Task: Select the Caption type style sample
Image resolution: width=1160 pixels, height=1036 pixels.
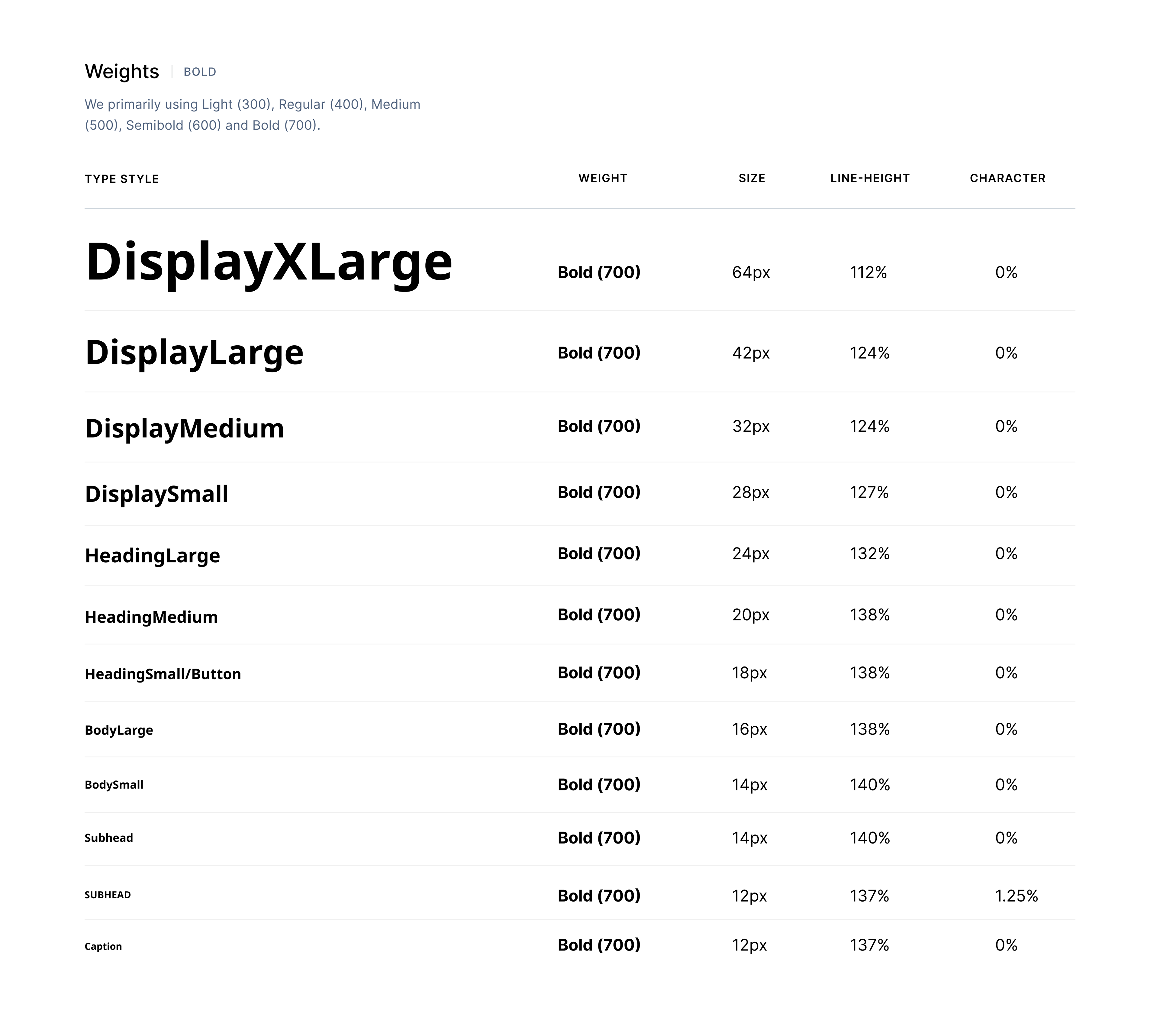Action: (x=103, y=947)
